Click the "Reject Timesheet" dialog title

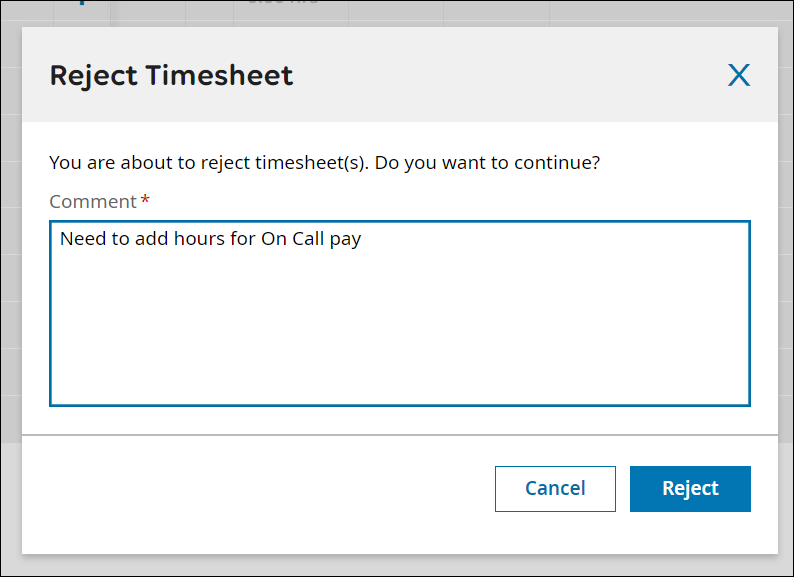[x=171, y=75]
